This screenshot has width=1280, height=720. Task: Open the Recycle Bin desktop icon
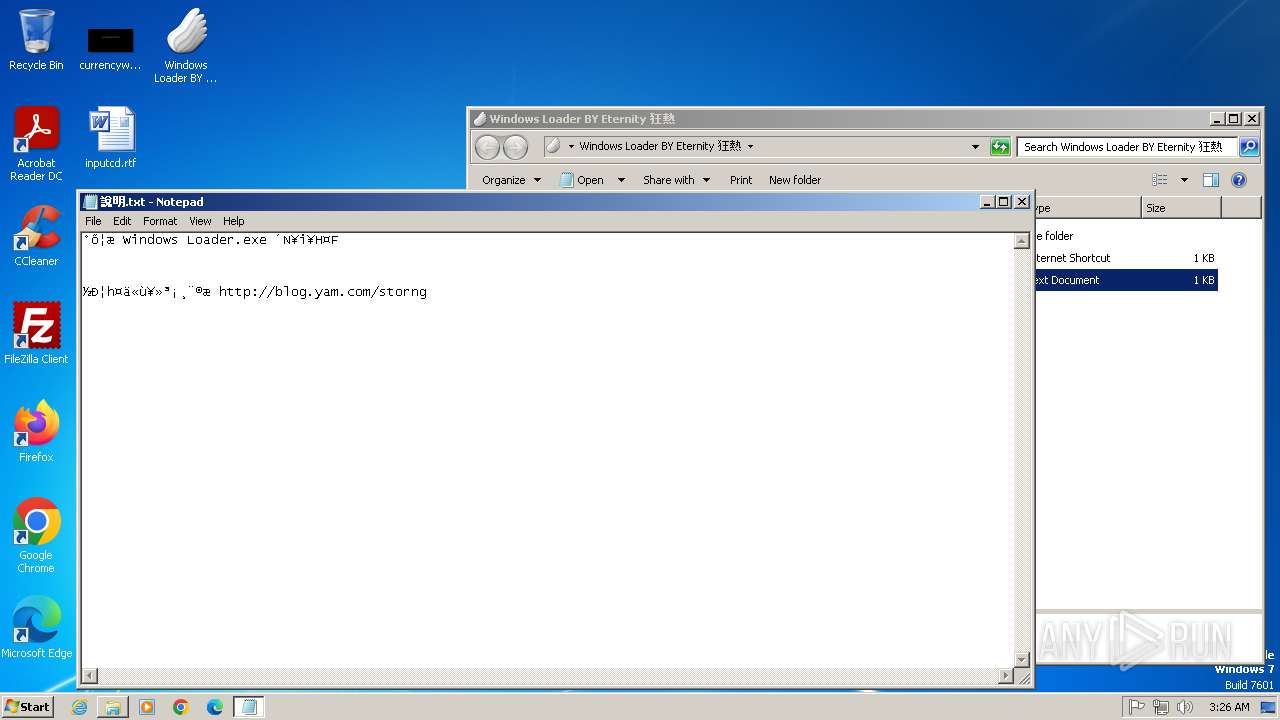[36, 40]
